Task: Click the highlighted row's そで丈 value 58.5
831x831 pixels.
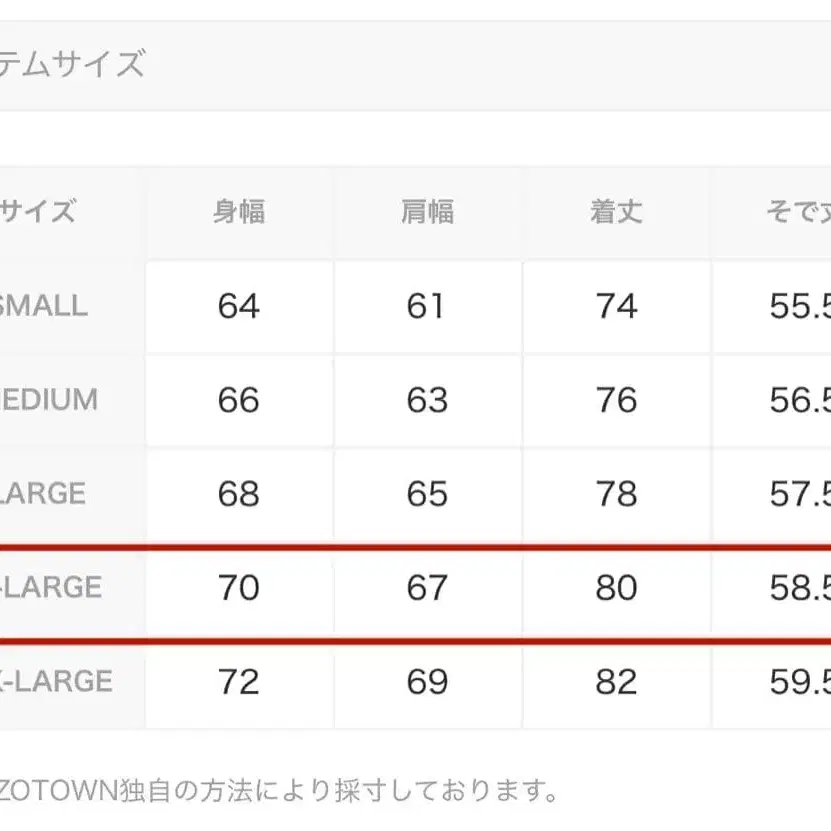Action: coord(799,587)
